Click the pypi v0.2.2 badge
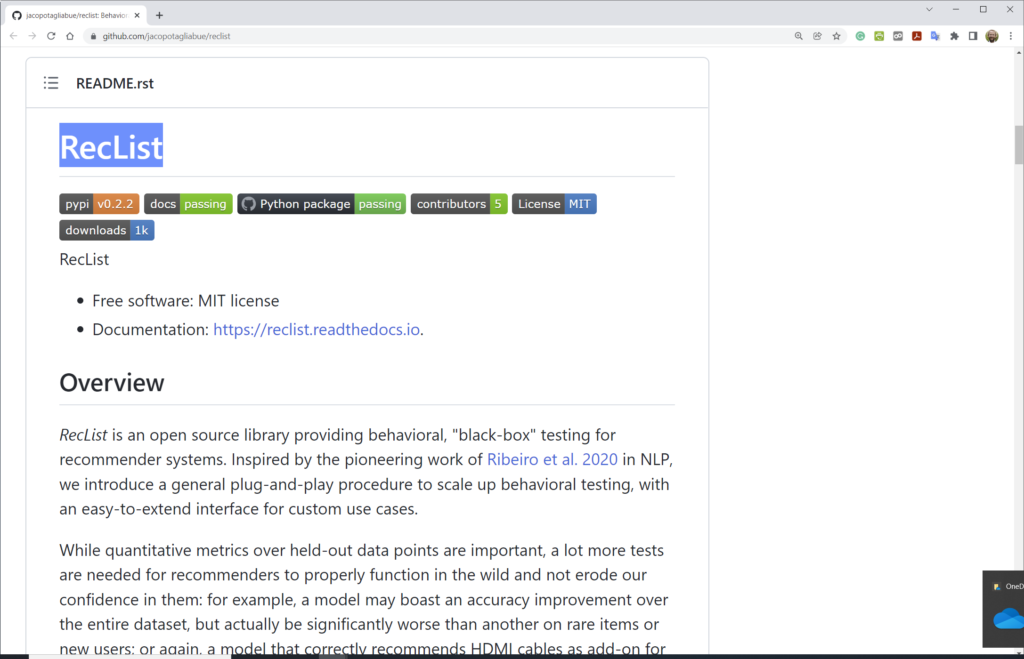 click(99, 204)
